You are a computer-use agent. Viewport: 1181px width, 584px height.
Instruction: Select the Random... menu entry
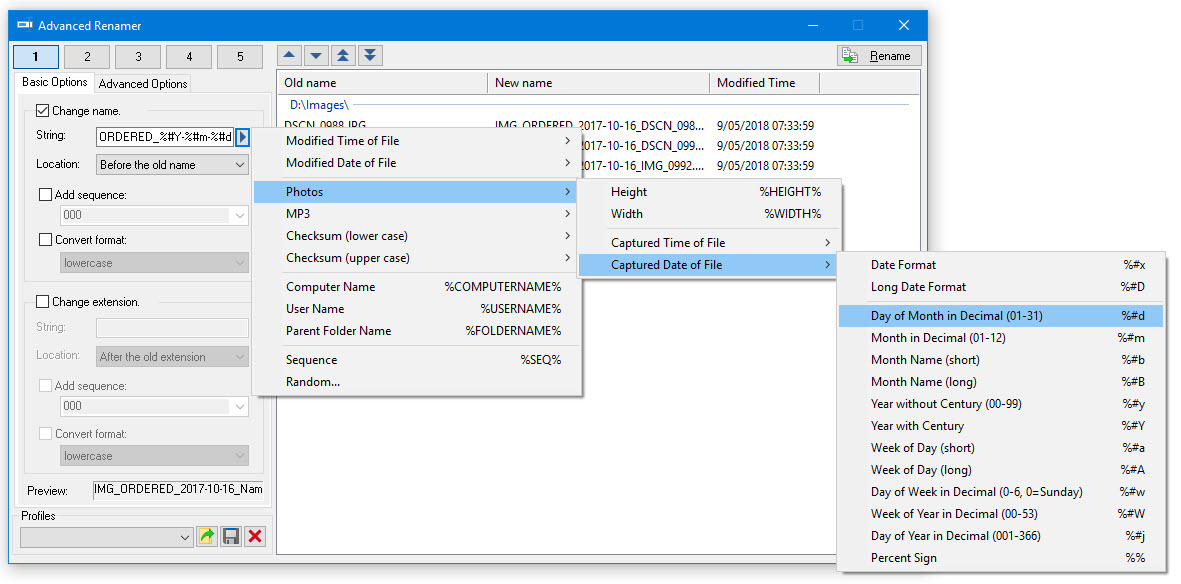click(417, 382)
